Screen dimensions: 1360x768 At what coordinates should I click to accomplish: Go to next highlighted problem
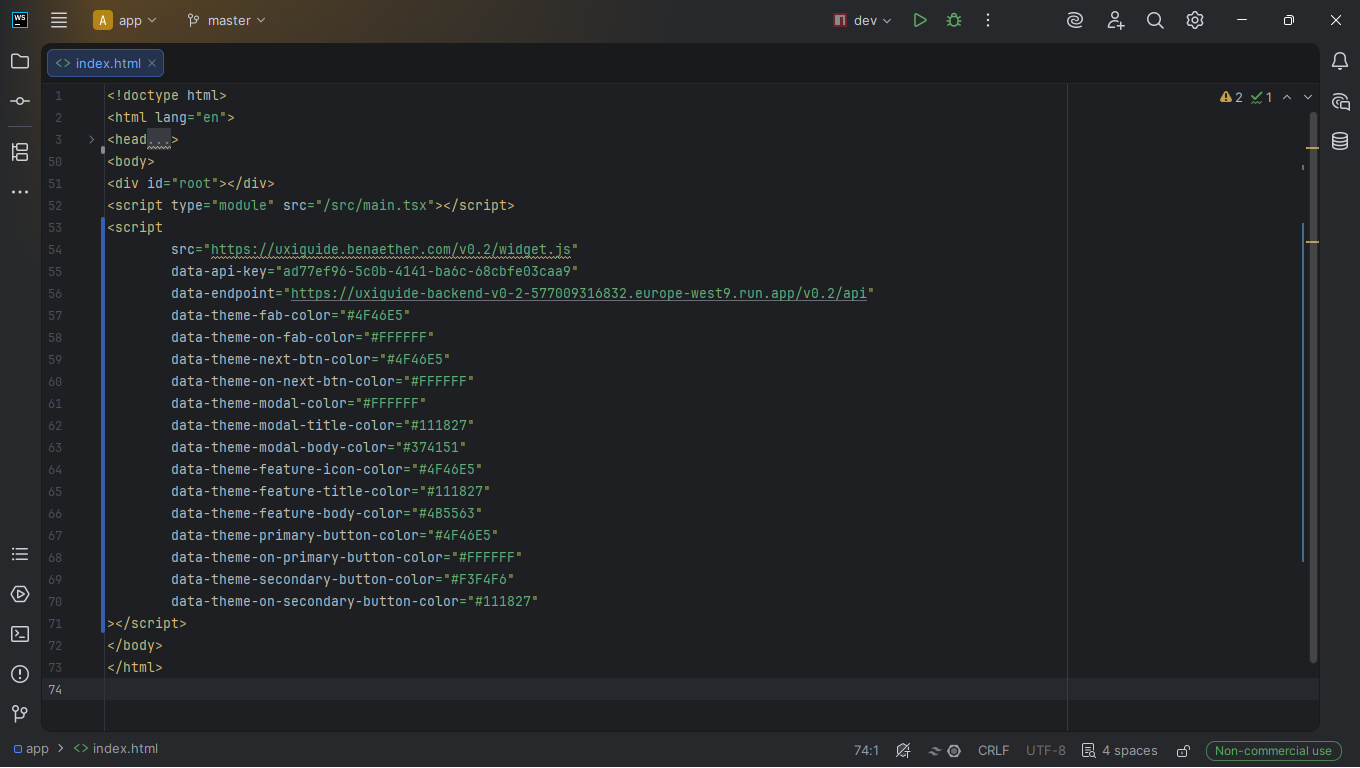coord(1308,97)
